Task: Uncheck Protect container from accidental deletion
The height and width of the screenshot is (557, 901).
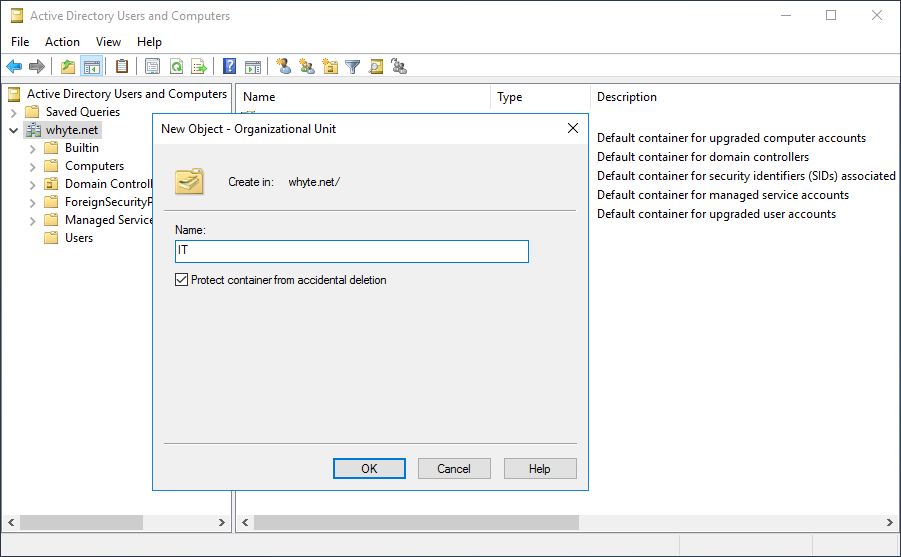Action: tap(182, 280)
